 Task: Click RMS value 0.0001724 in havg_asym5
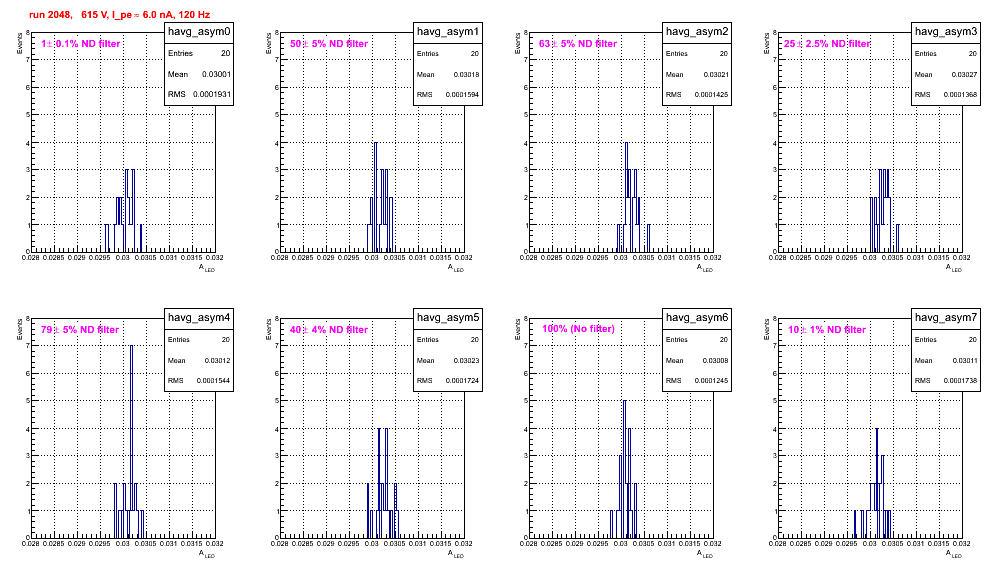[x=462, y=380]
